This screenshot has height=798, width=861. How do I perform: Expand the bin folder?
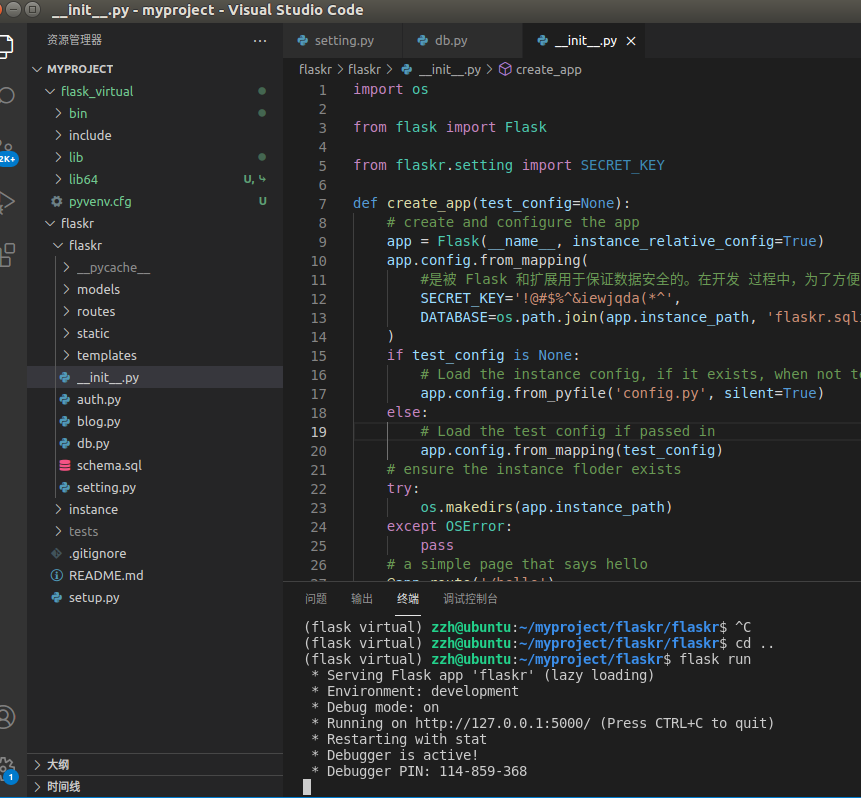tap(58, 113)
